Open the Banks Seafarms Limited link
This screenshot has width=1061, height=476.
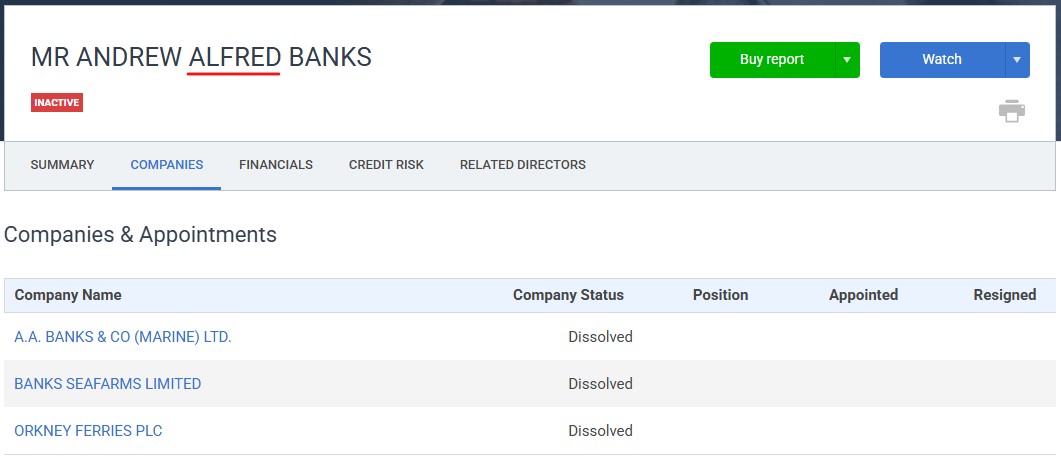(x=108, y=384)
